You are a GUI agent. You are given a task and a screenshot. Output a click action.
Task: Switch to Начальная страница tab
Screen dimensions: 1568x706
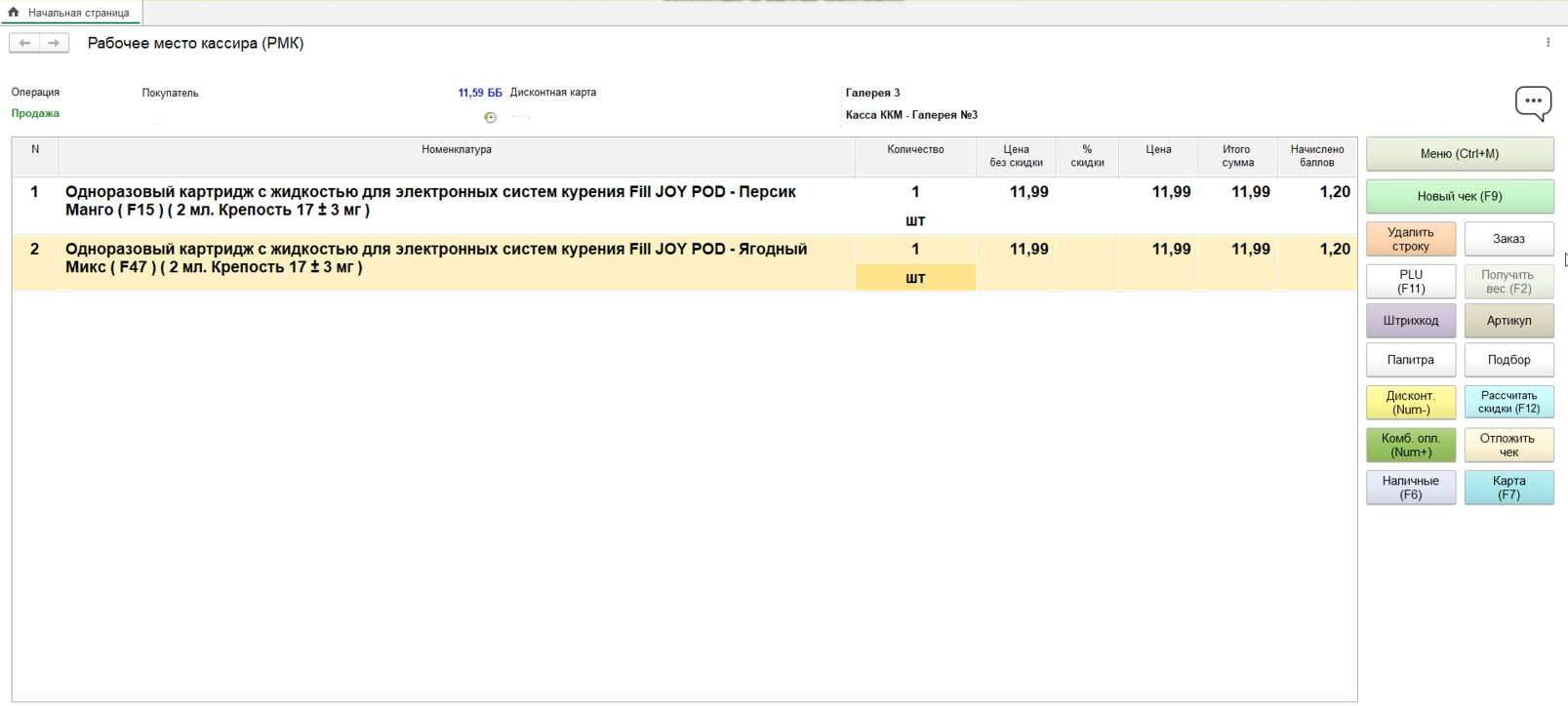point(78,13)
